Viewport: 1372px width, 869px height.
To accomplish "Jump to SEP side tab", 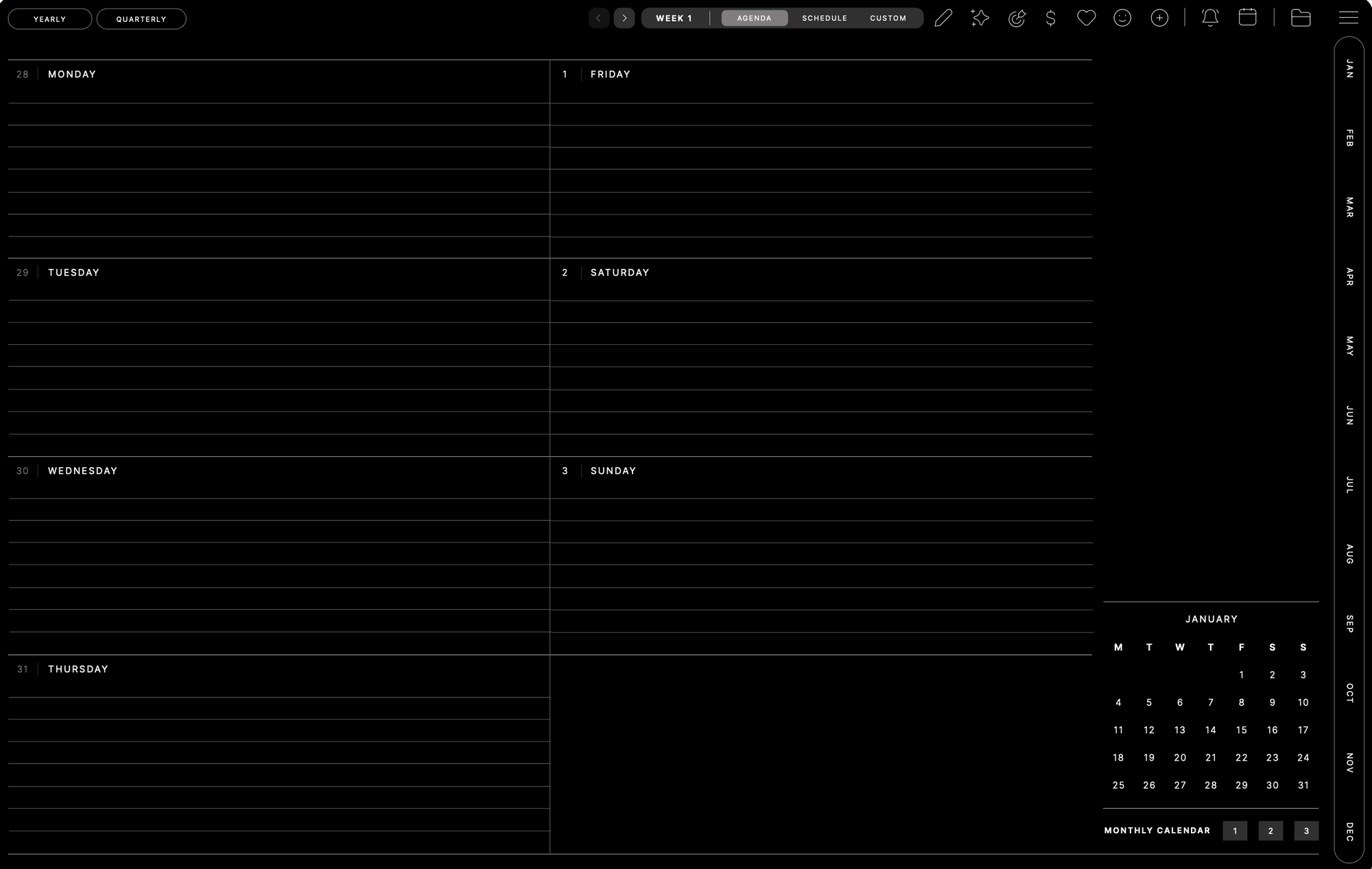I will 1349,623.
